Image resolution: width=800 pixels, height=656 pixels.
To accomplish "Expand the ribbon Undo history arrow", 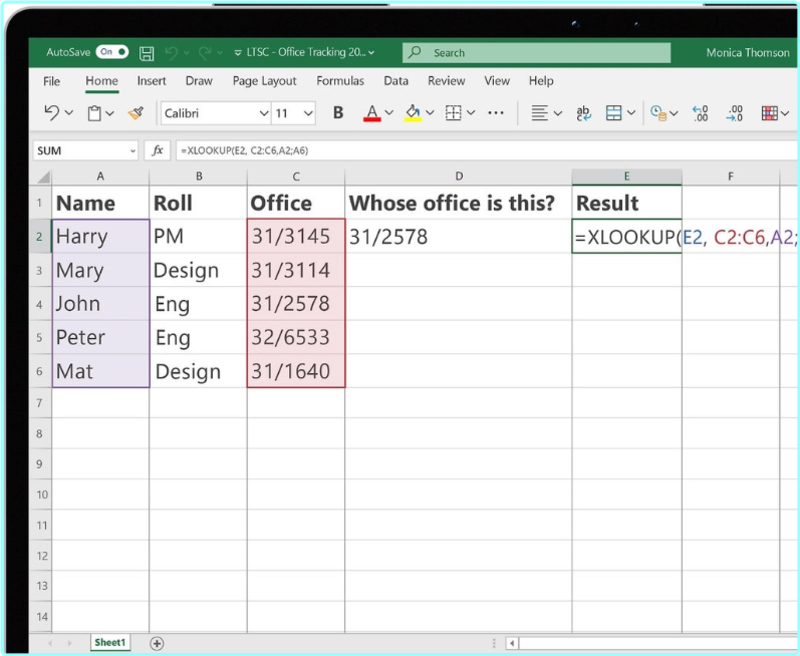I will tap(69, 113).
